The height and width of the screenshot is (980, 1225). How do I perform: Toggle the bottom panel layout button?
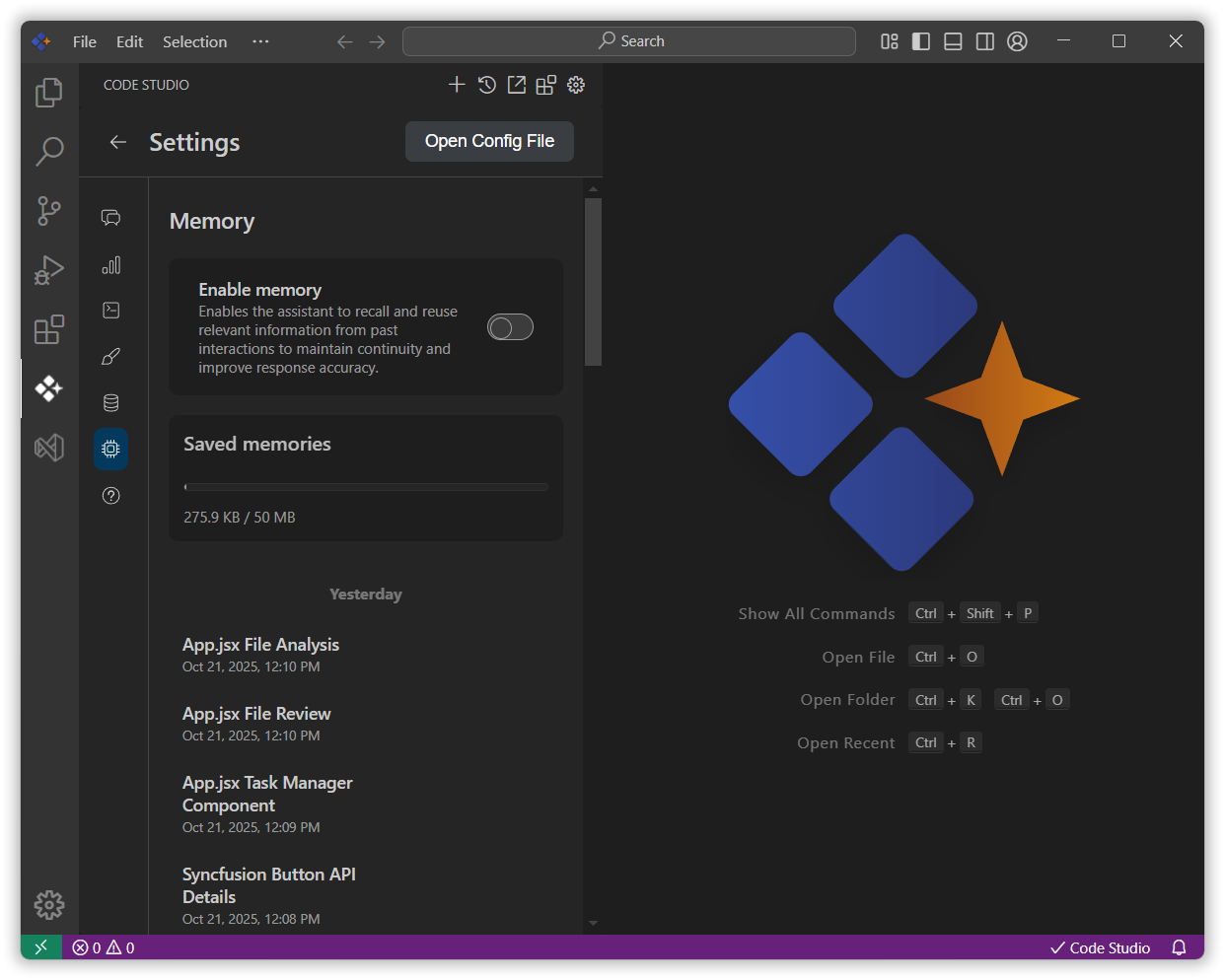click(953, 41)
